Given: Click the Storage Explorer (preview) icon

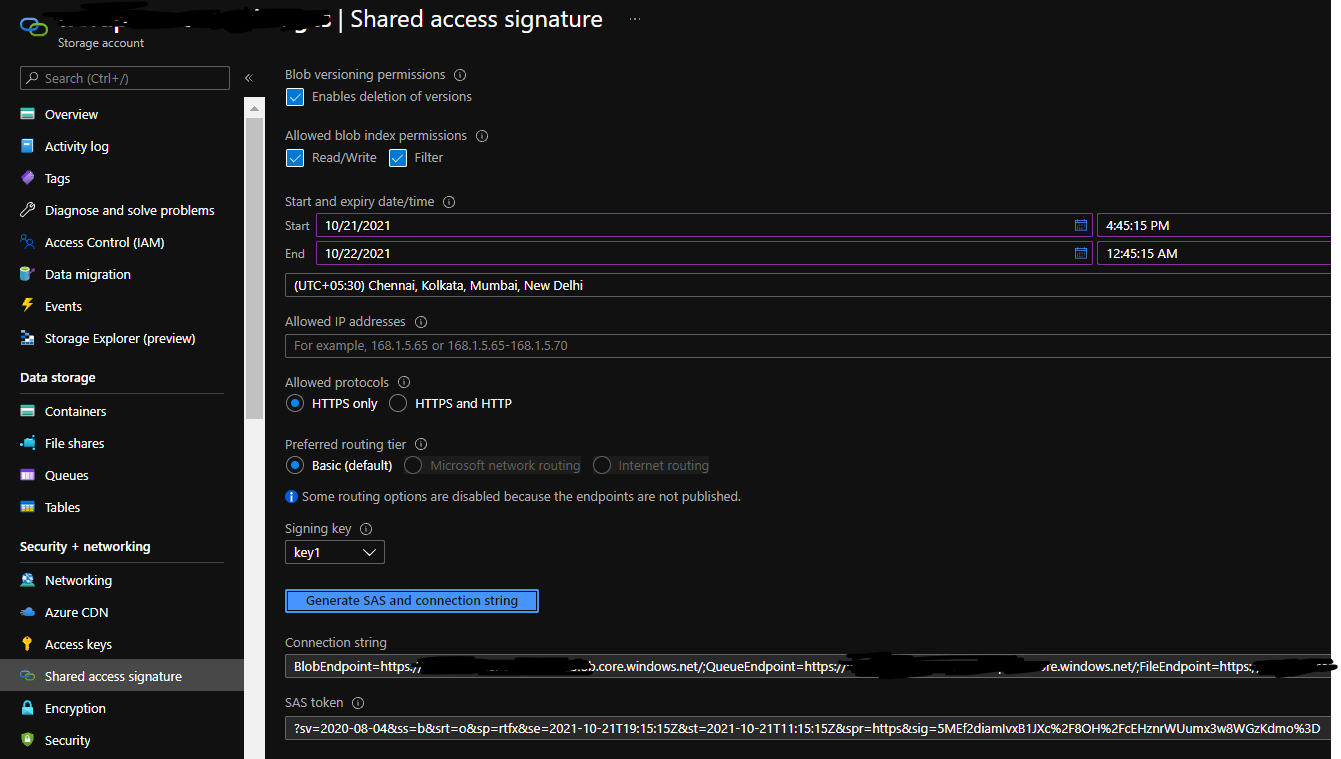Looking at the screenshot, I should tap(28, 338).
